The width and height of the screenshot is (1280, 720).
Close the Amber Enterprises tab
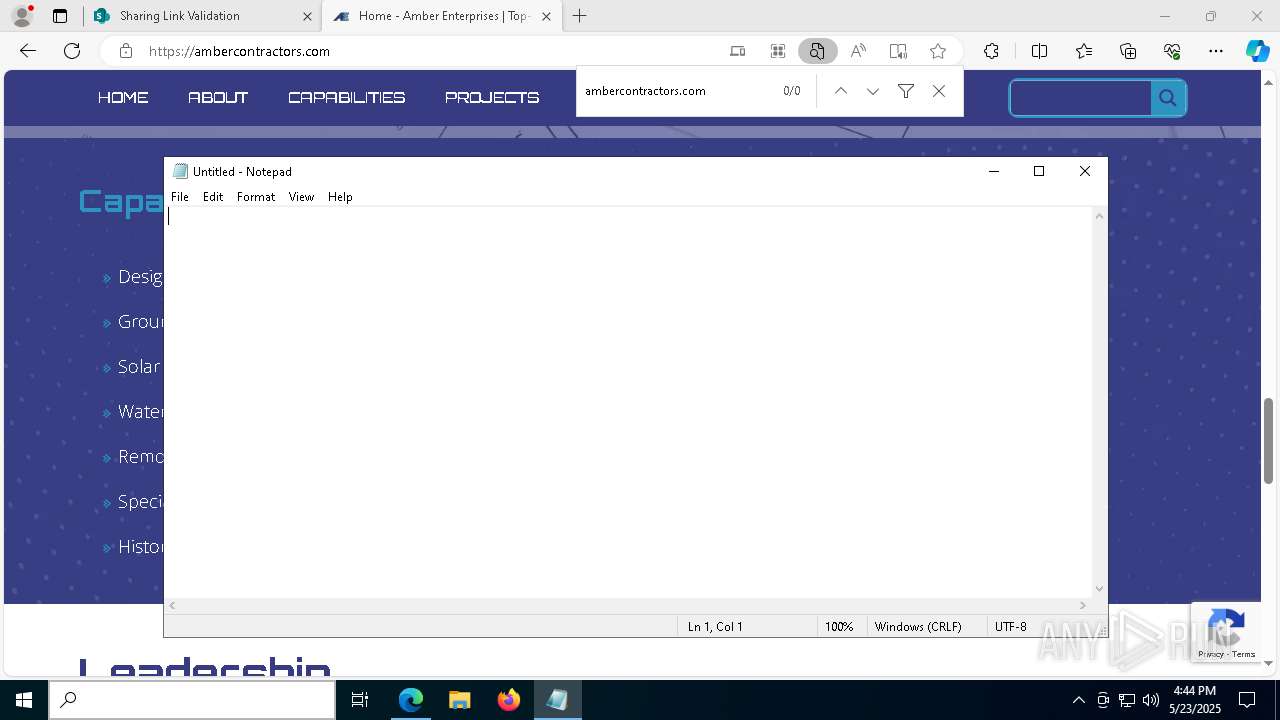546,16
